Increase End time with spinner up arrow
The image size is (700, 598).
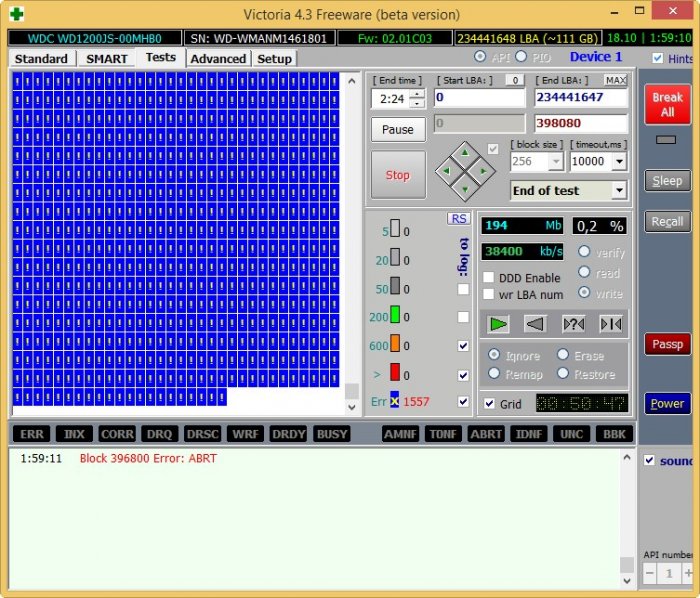(x=417, y=94)
